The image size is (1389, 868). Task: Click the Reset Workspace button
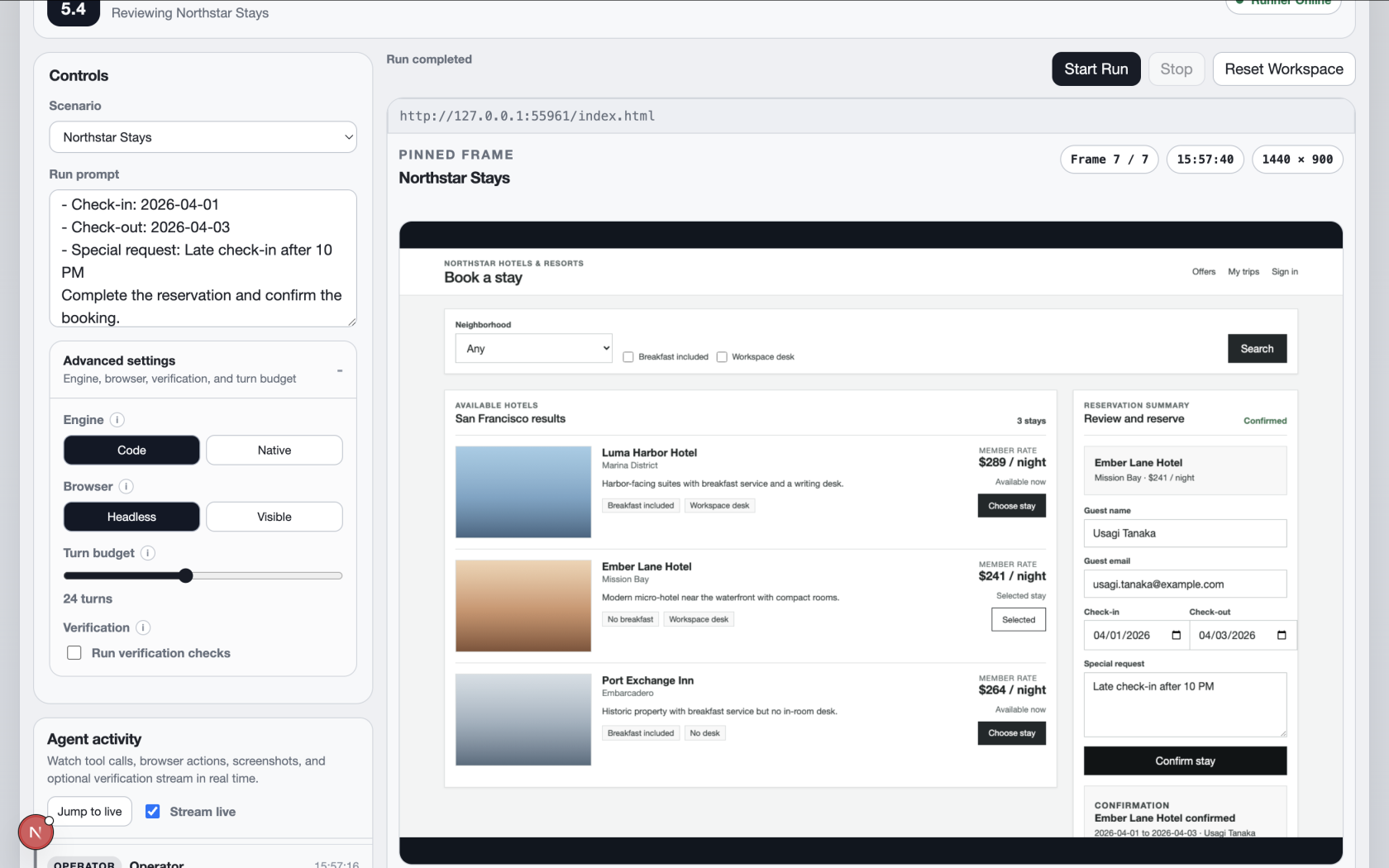tap(1283, 69)
